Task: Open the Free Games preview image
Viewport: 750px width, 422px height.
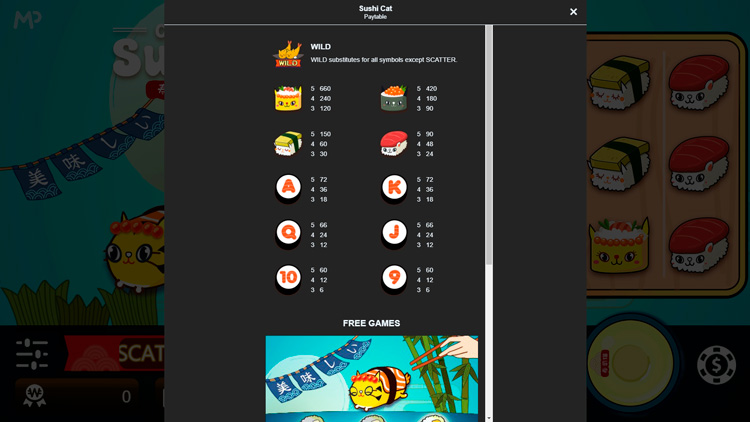Action: click(x=372, y=378)
